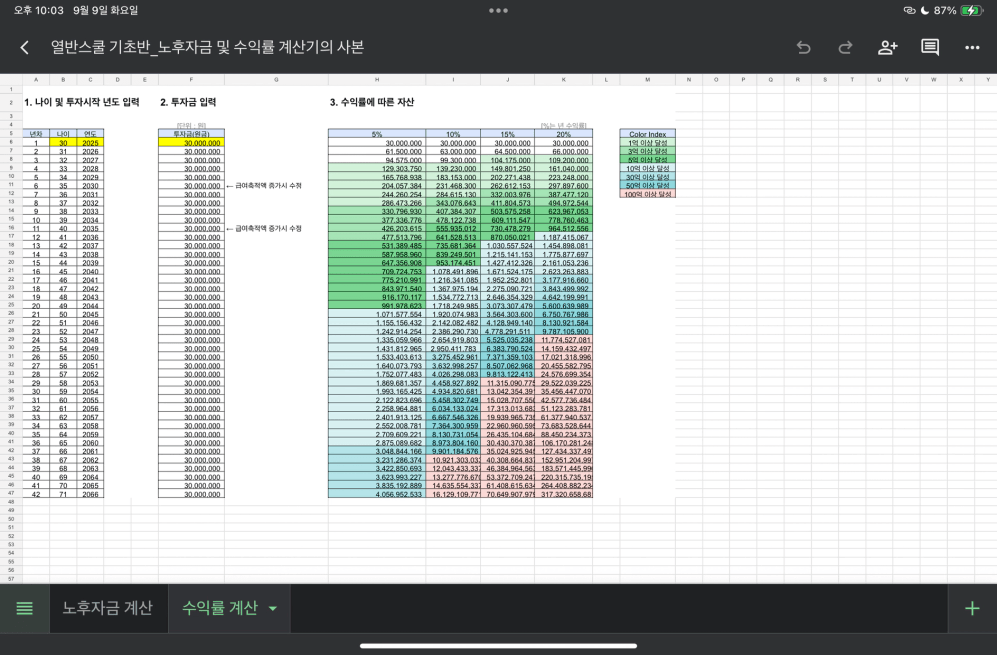This screenshot has height=655, width=997.
Task: Select cell 4.056.952.533
Action: (x=377, y=494)
